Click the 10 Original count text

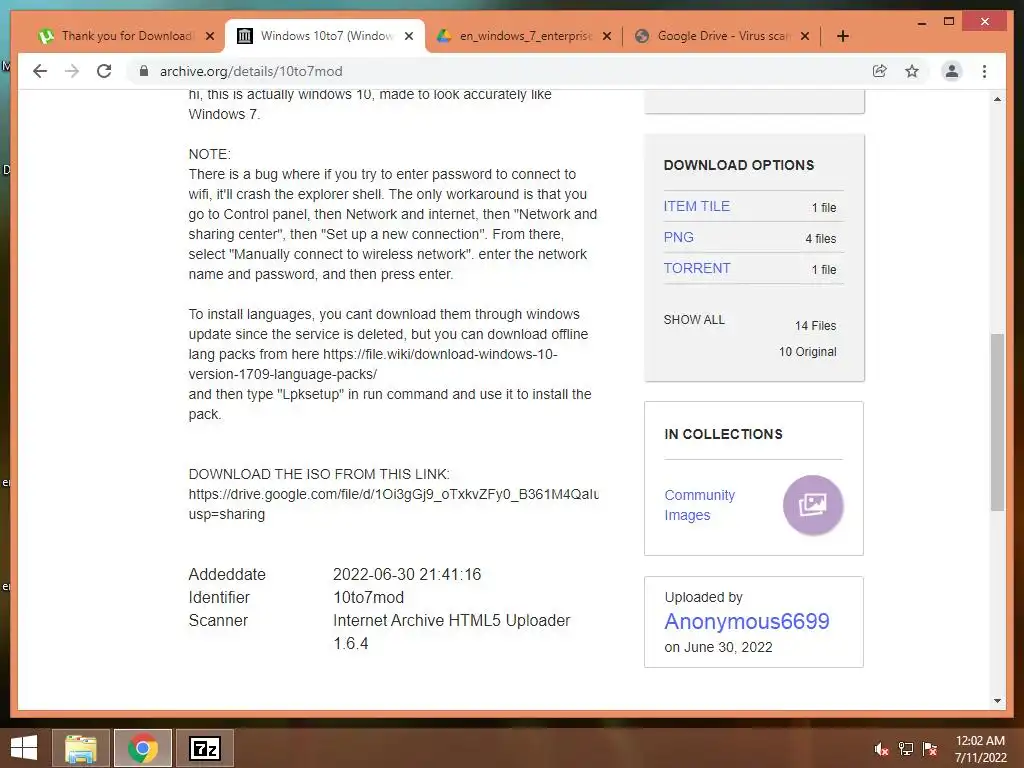coord(807,351)
